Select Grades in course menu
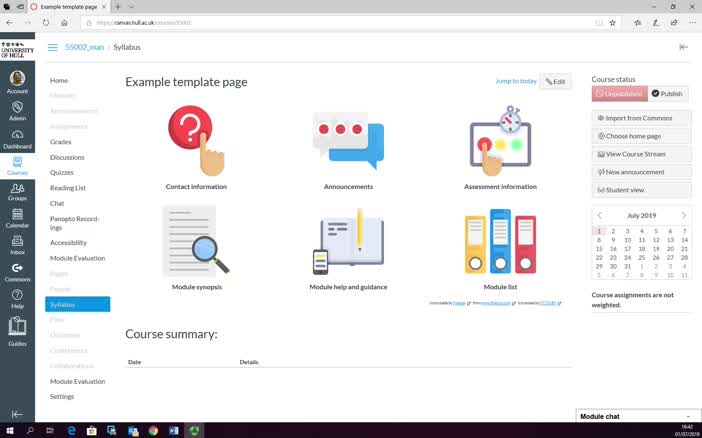This screenshot has width=702, height=438. [61, 142]
